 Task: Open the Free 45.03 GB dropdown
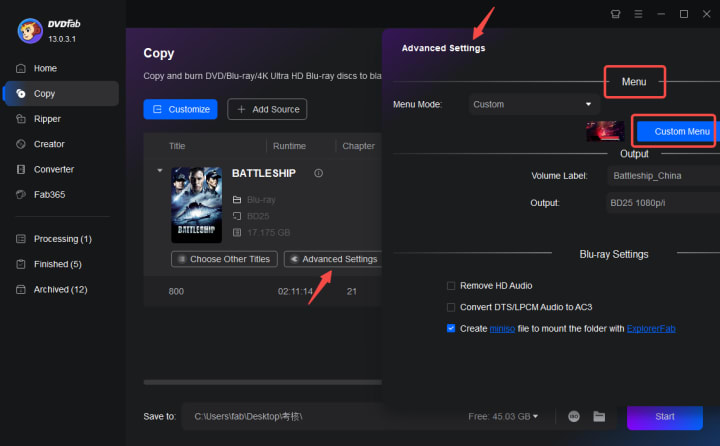[x=503, y=417]
